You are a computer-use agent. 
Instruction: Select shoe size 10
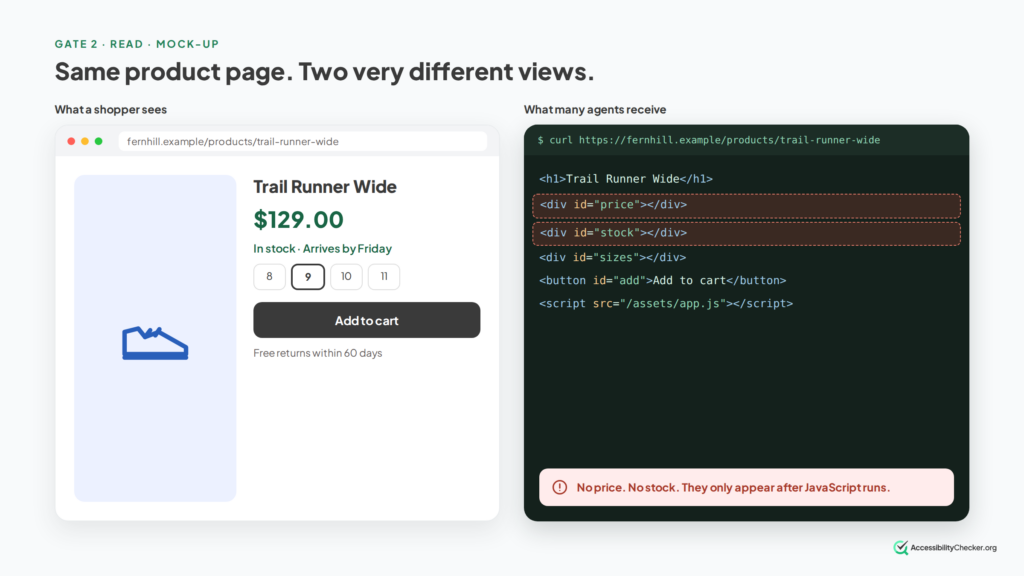(x=346, y=276)
